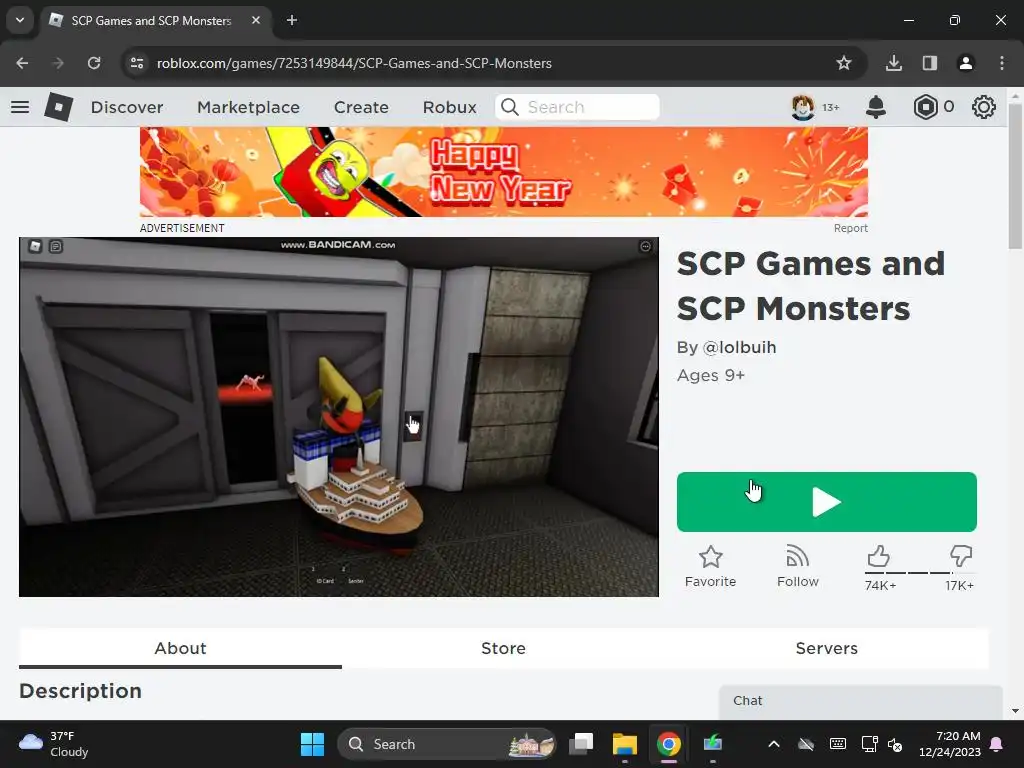
Task: Show hidden system tray icons
Action: coord(774,744)
